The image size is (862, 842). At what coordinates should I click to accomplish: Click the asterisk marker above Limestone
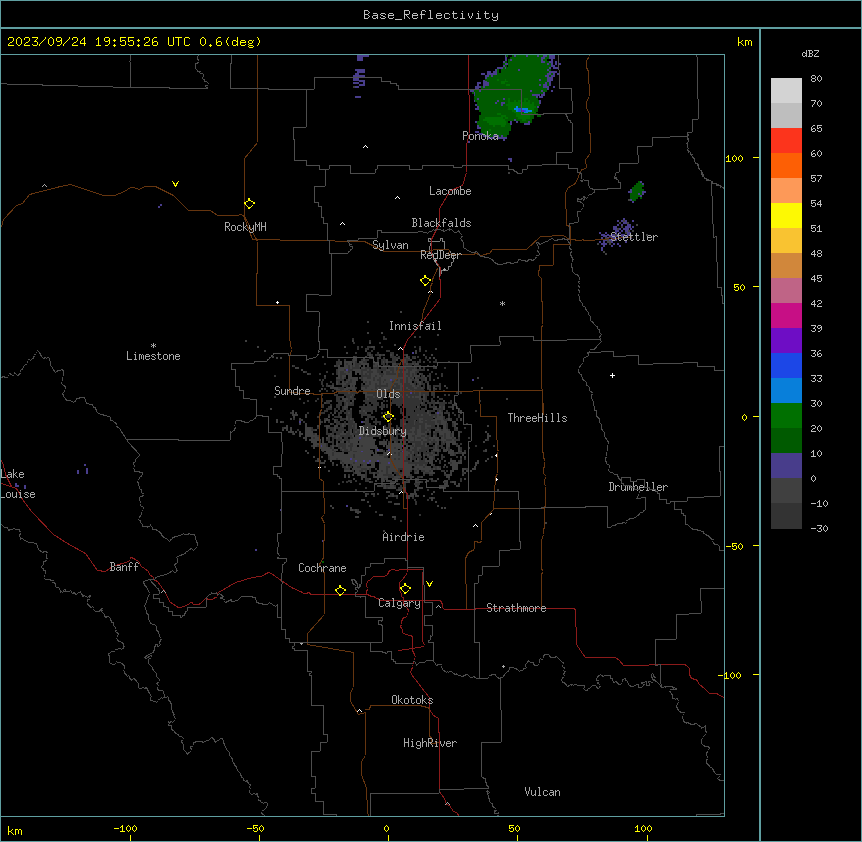click(x=153, y=345)
